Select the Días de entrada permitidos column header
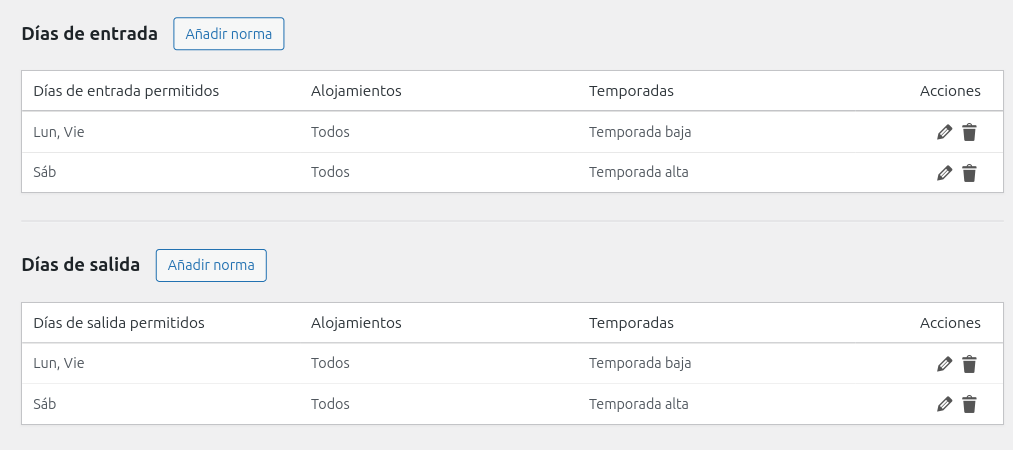Screen dimensions: 1013x450 126,91
